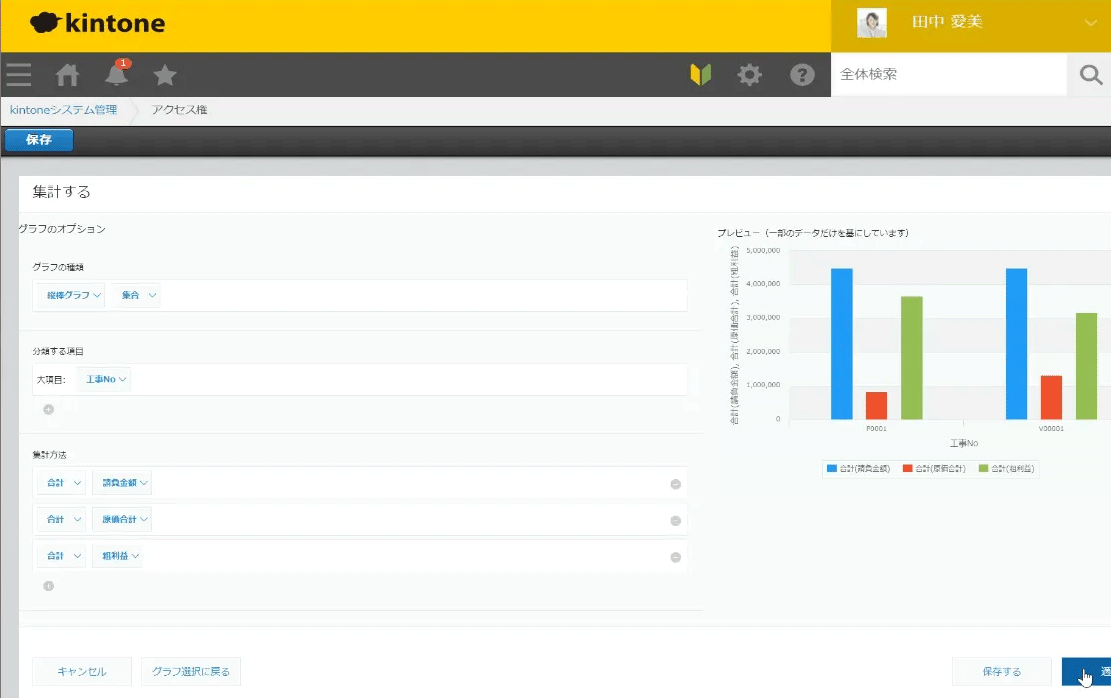Expand the 縦棒グラフ chart type dropdown

70,295
